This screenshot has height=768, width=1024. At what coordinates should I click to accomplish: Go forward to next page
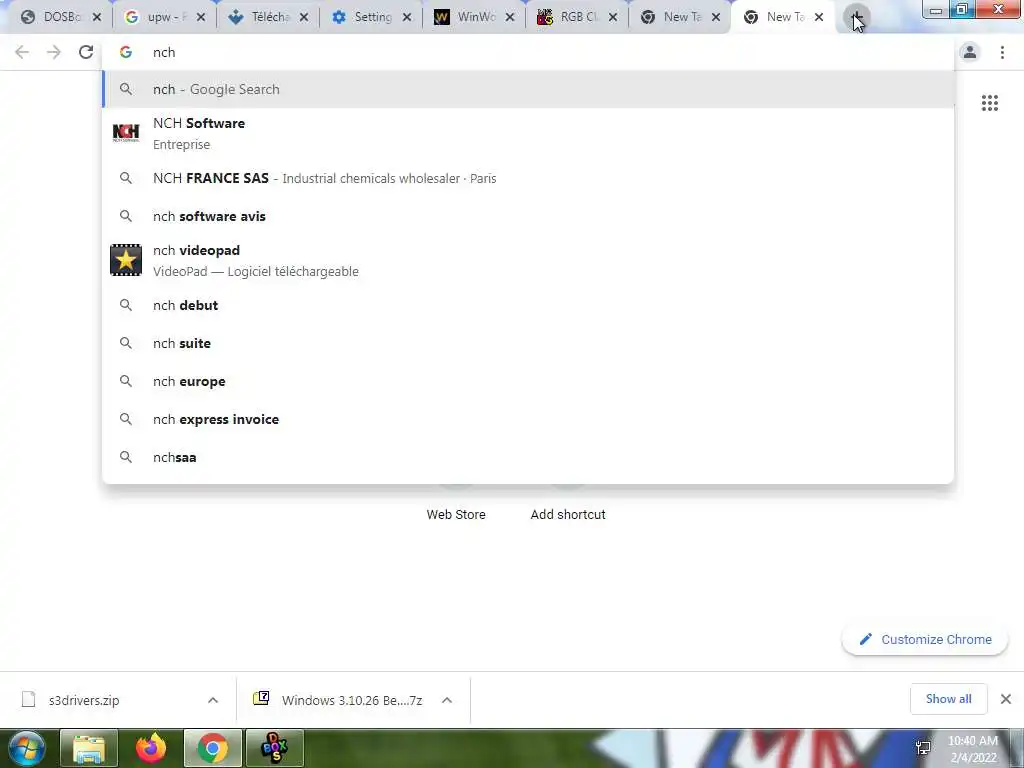coord(54,52)
